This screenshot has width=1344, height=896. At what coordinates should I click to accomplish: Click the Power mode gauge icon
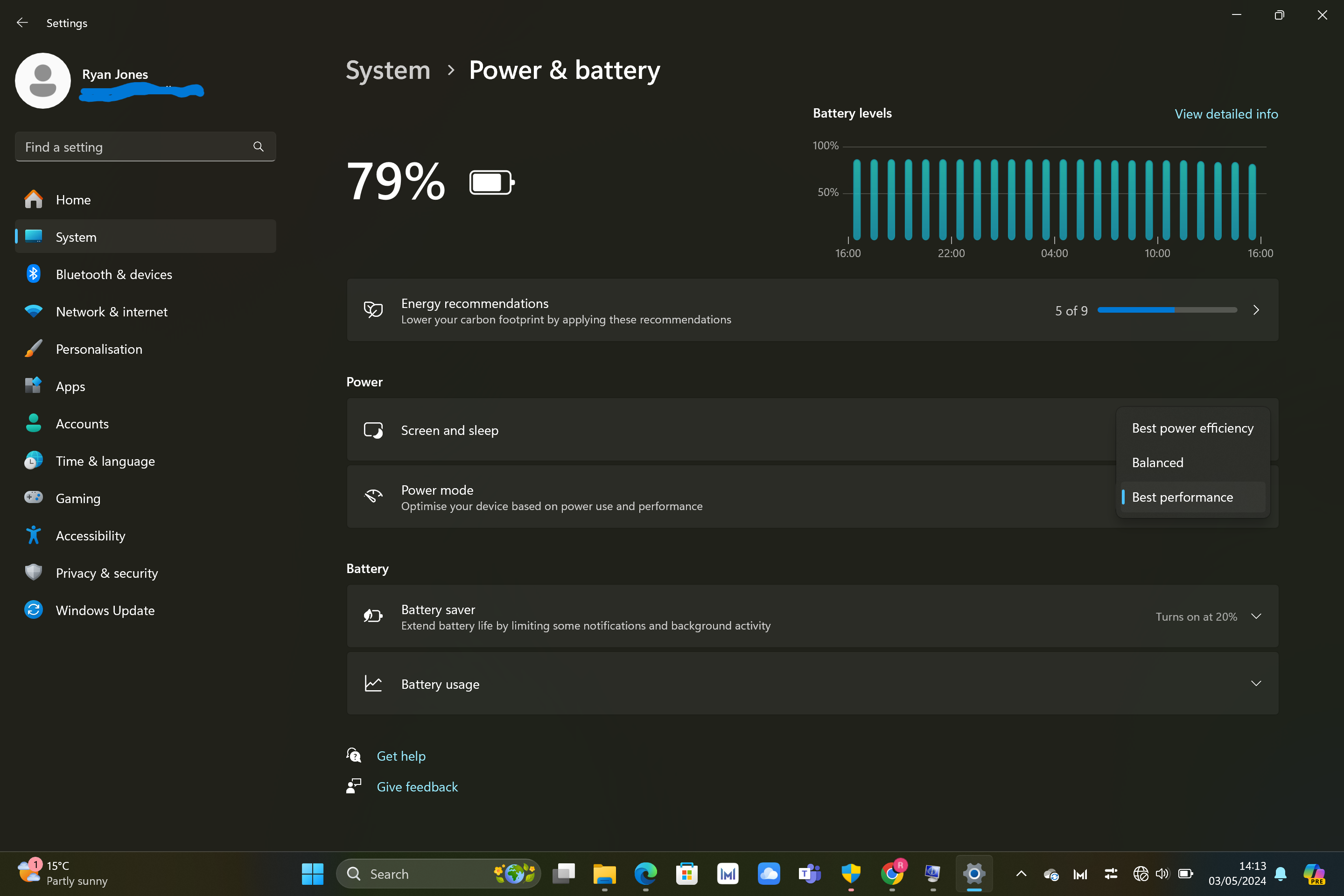click(373, 497)
